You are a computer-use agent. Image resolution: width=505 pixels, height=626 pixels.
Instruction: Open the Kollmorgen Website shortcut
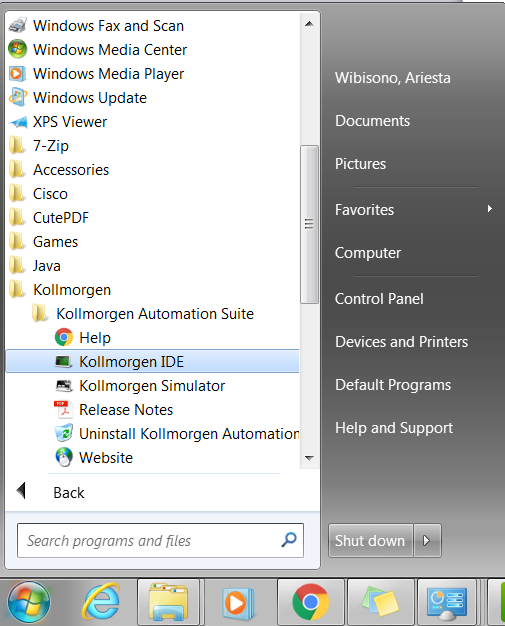pos(152,458)
